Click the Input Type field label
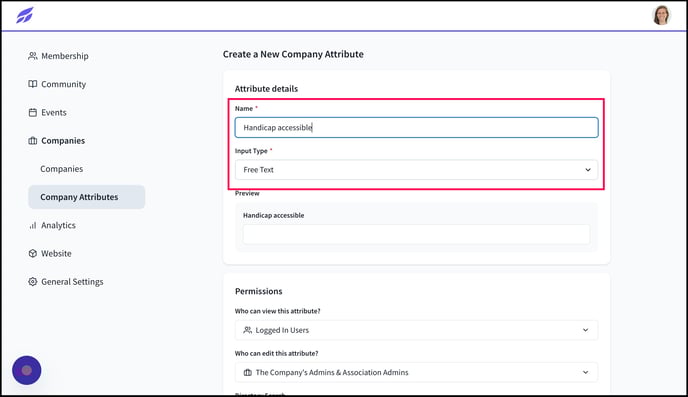 (x=251, y=151)
